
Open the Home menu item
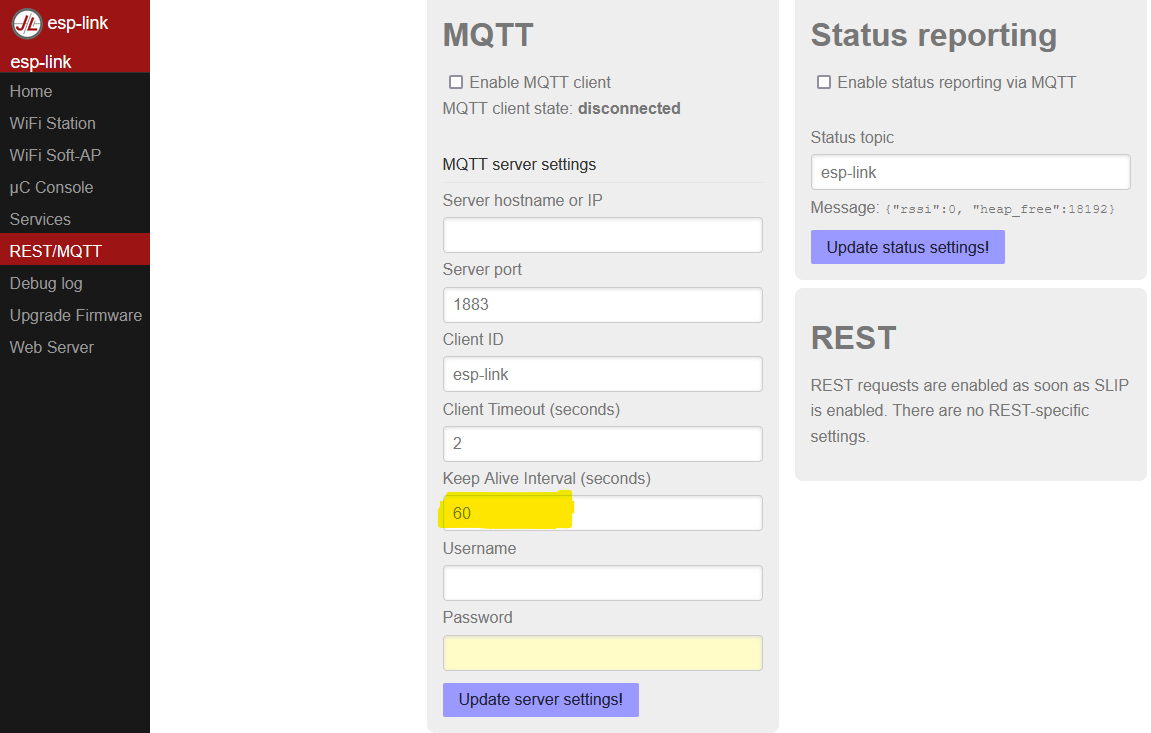[x=31, y=91]
